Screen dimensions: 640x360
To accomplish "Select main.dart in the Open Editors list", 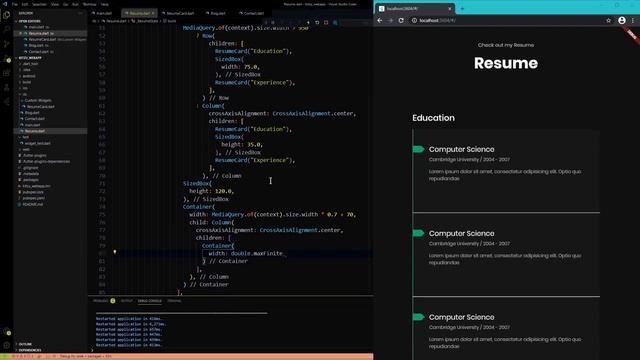I will 39,27.
